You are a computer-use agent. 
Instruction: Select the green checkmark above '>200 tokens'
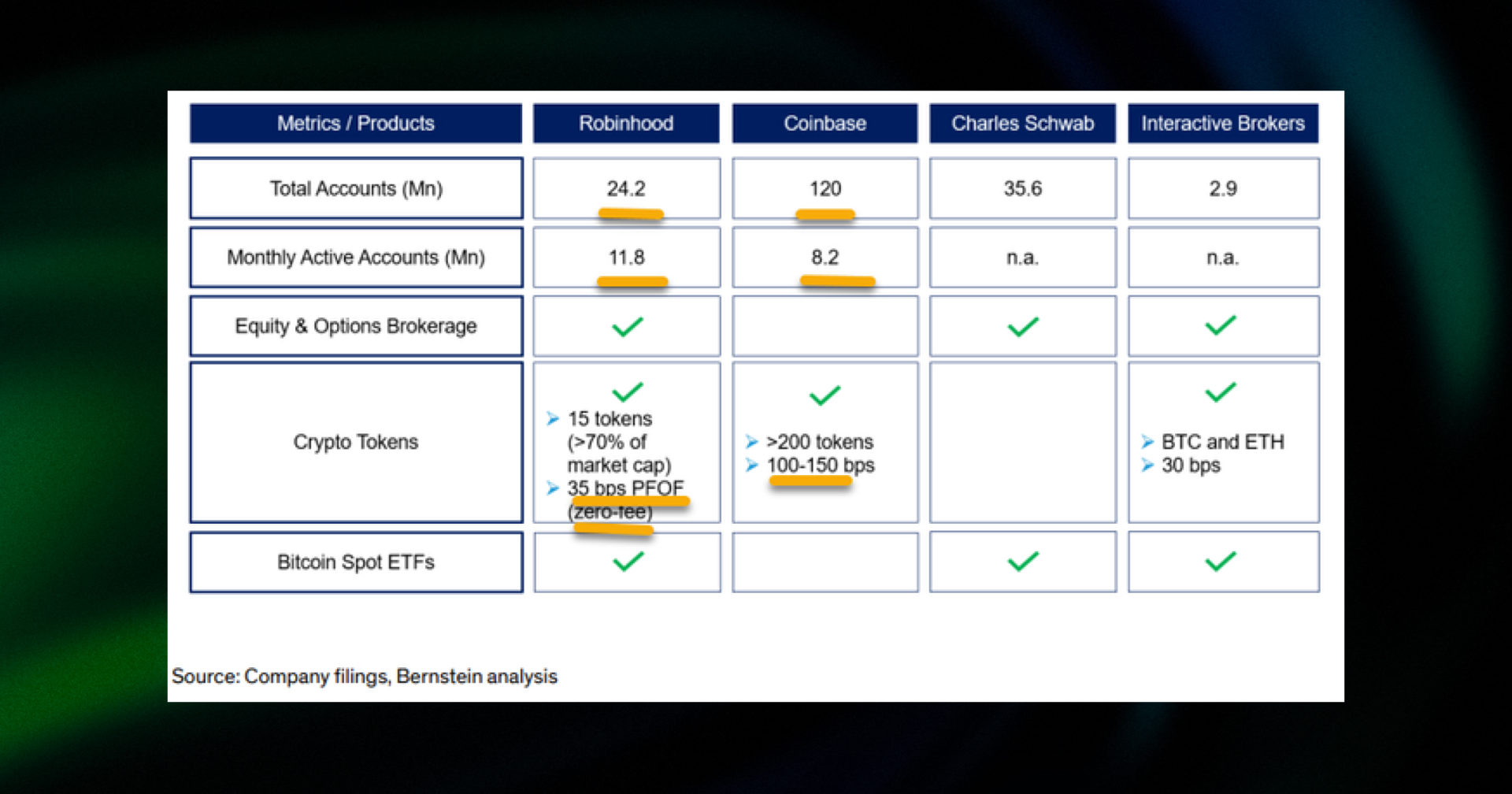pos(825,395)
